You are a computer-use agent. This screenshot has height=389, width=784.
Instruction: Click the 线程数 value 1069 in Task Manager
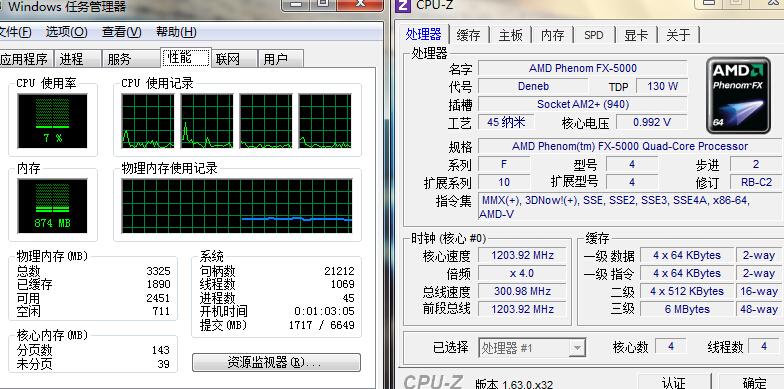tap(342, 284)
